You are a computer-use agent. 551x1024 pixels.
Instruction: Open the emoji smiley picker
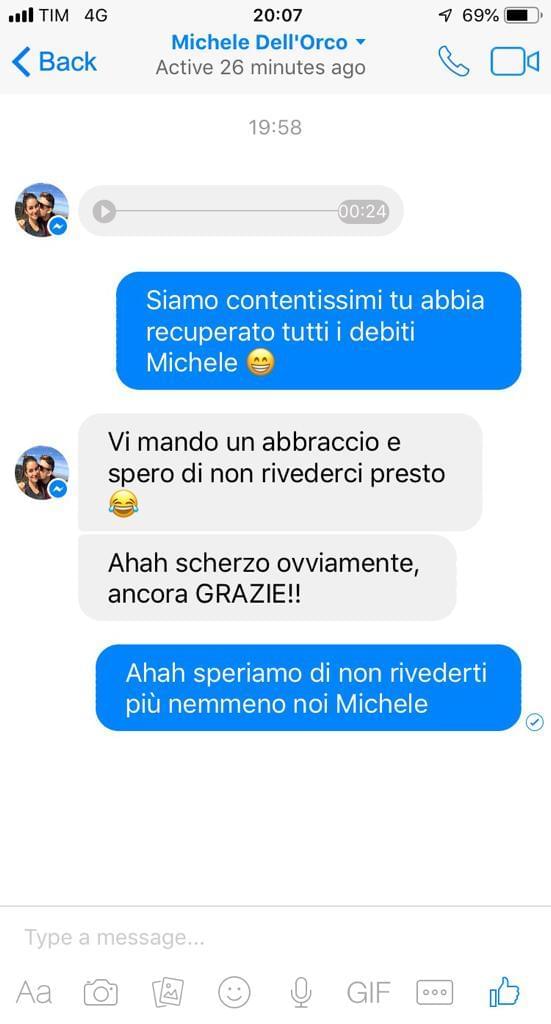click(234, 993)
